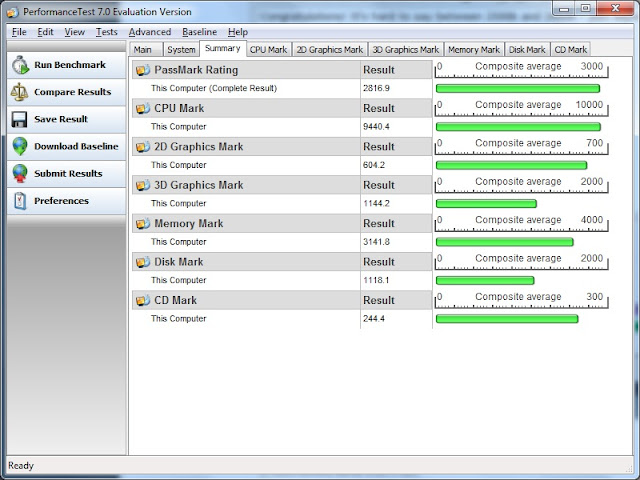The width and height of the screenshot is (640, 480).
Task: Open the Tests menu
Action: [x=107, y=32]
